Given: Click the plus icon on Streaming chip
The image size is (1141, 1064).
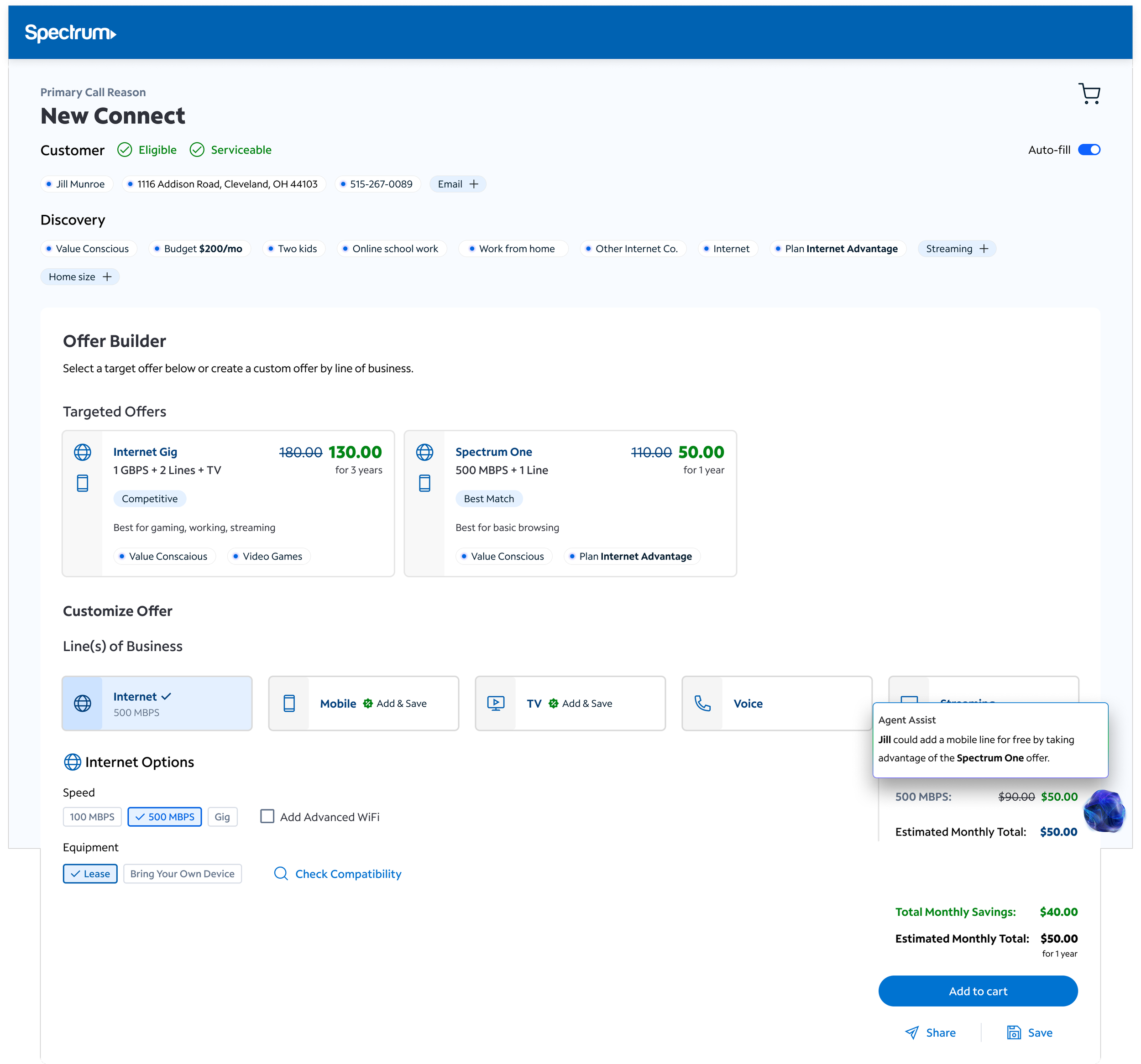Looking at the screenshot, I should [x=984, y=249].
